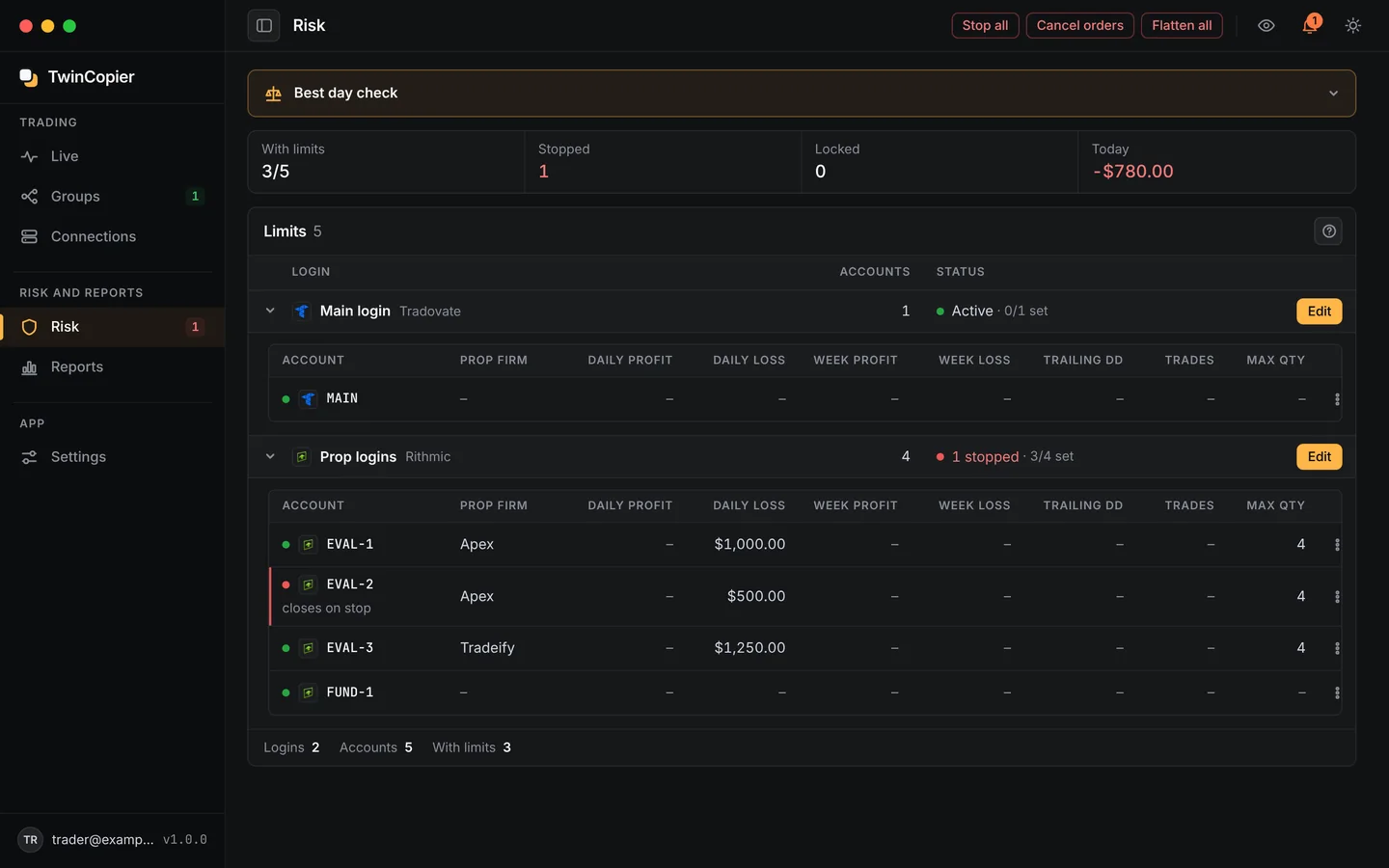The height and width of the screenshot is (868, 1389).
Task: Toggle the sidebar panel icon
Action: tap(263, 26)
